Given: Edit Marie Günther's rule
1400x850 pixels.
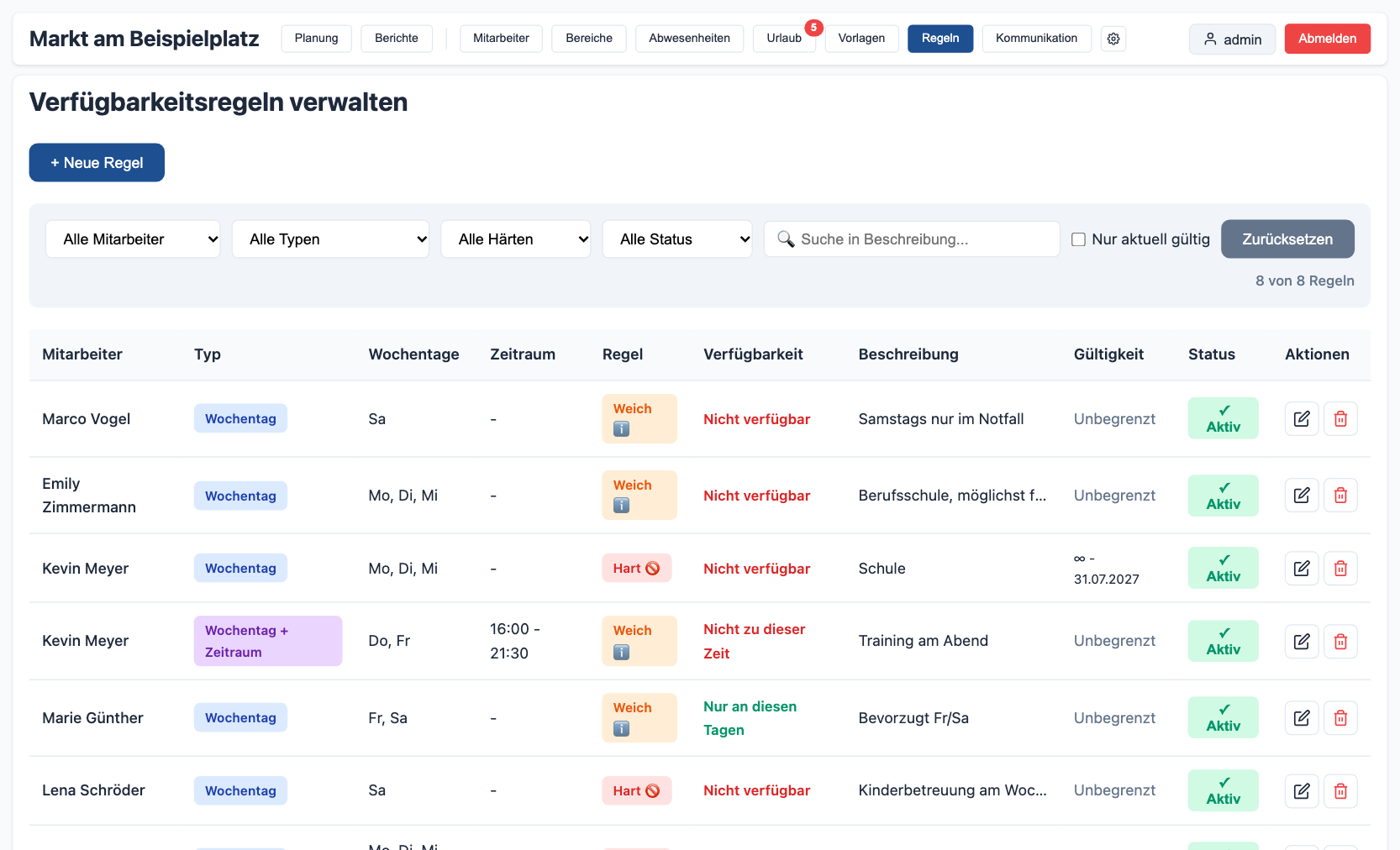Looking at the screenshot, I should [1302, 718].
